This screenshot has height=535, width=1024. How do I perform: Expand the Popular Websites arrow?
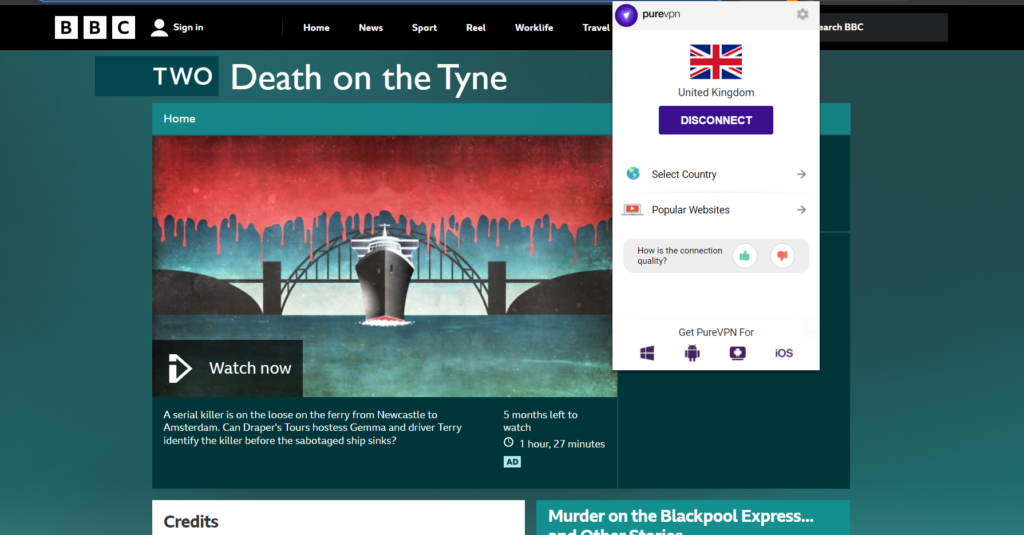tap(801, 210)
